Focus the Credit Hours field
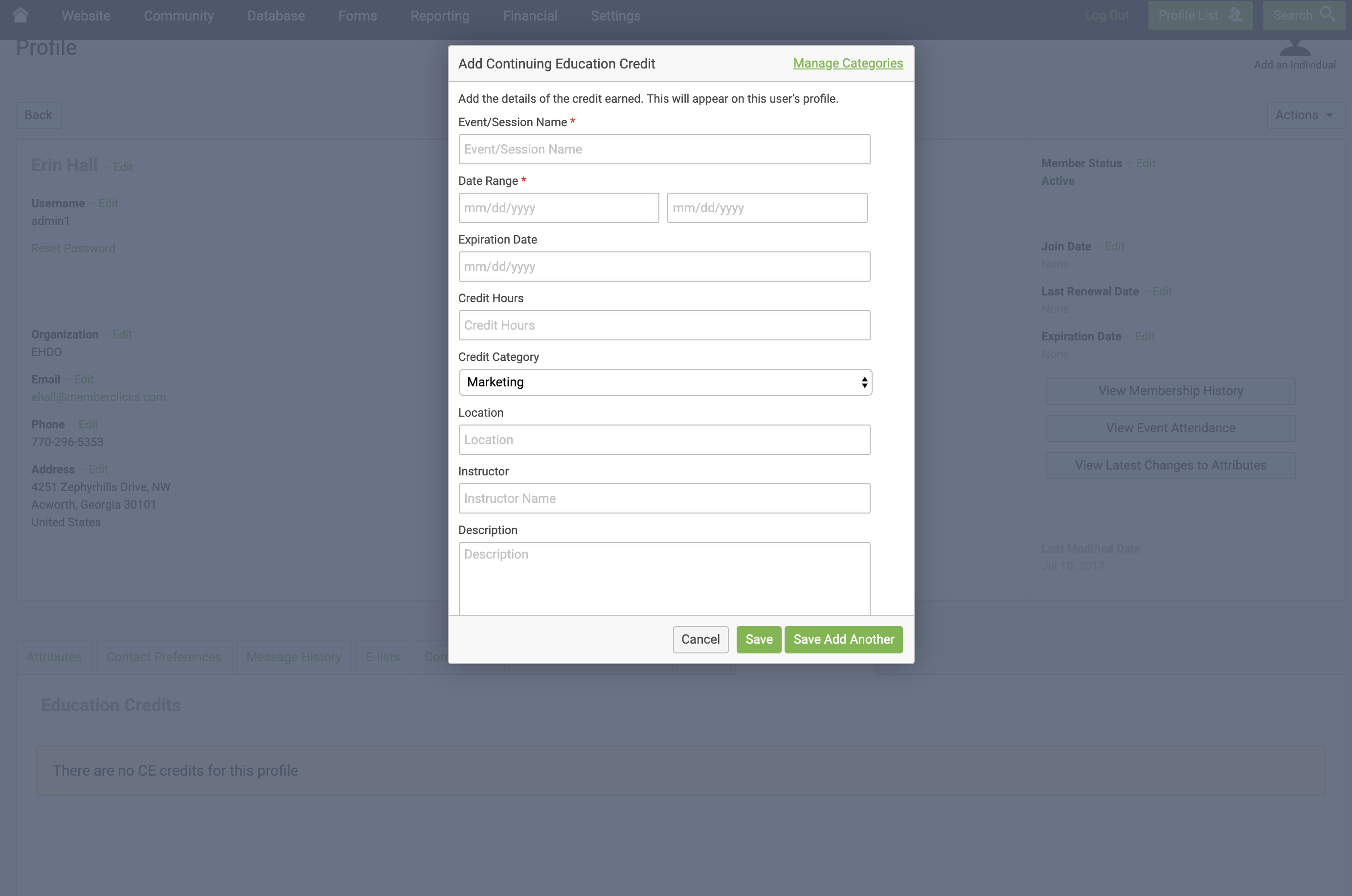Image resolution: width=1352 pixels, height=896 pixels. pos(664,325)
